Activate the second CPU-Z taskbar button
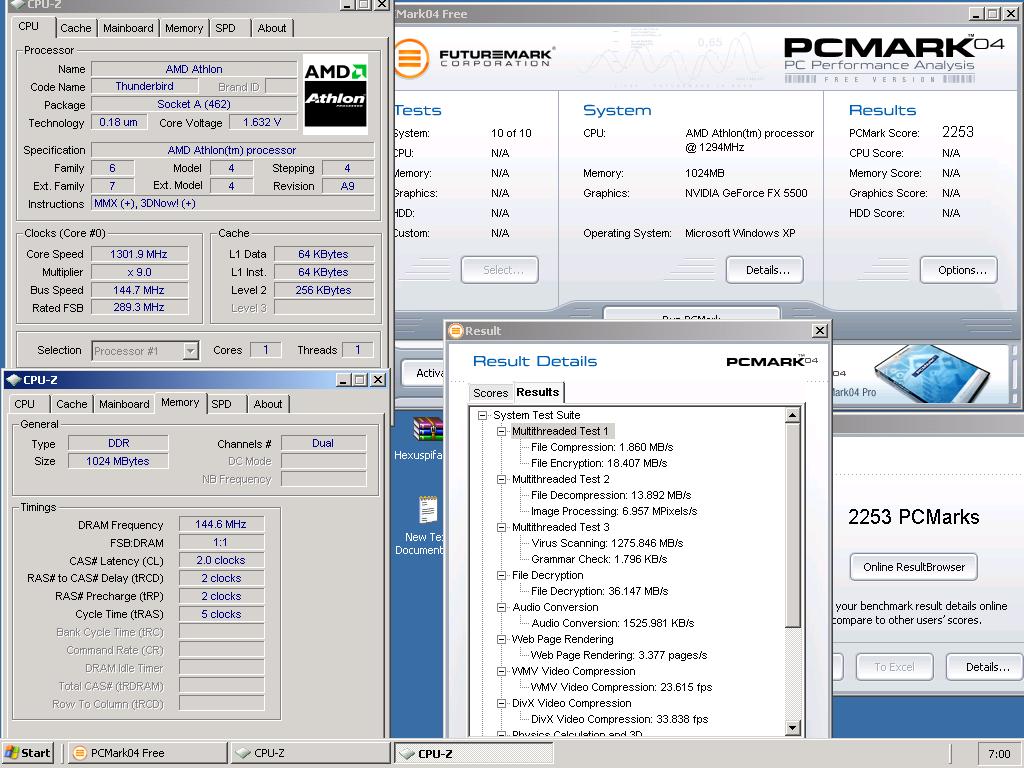Viewport: 1024px width, 768px height. coord(474,753)
